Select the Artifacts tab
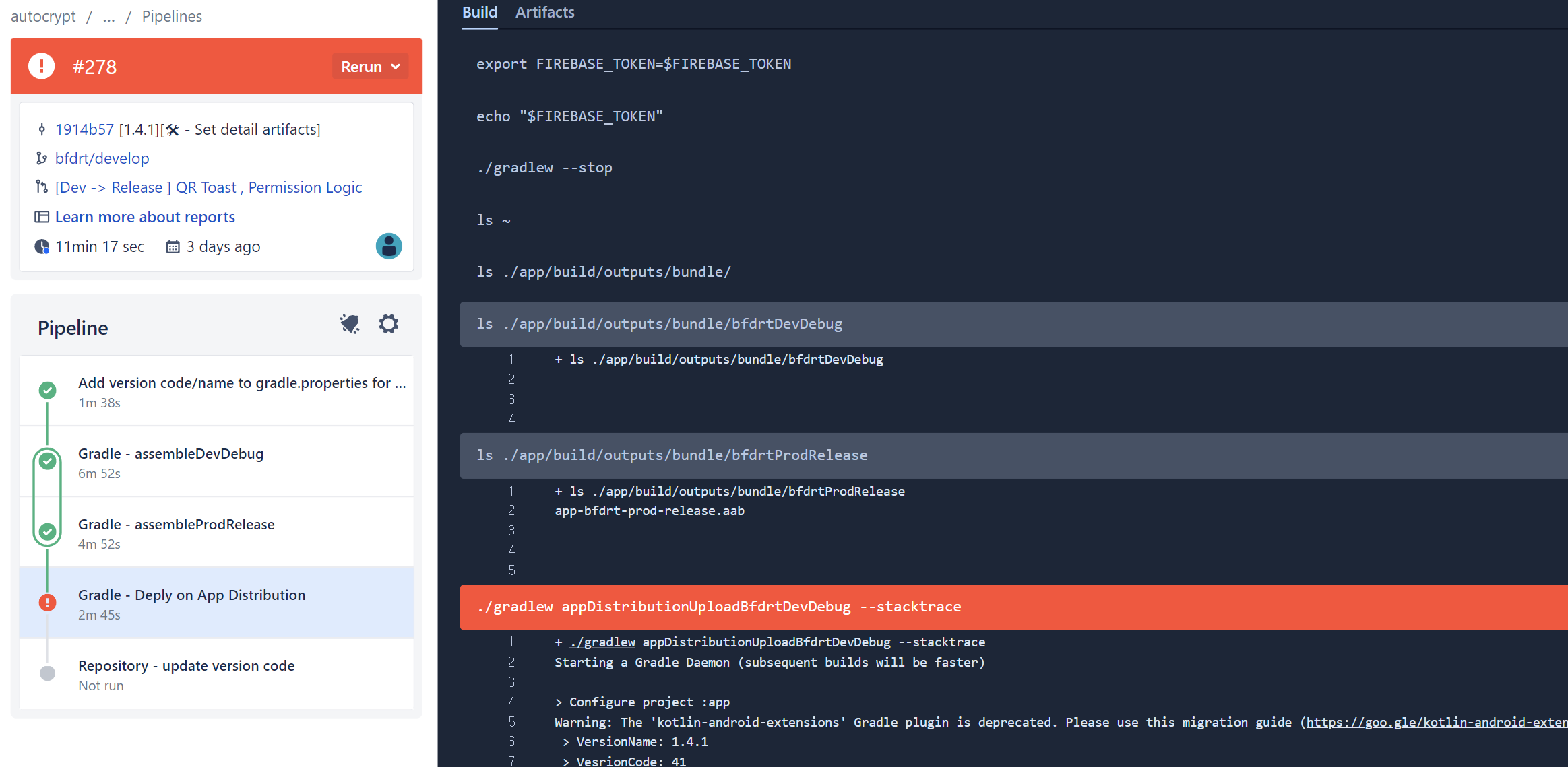Screen dimensions: 1568x767 tap(546, 12)
